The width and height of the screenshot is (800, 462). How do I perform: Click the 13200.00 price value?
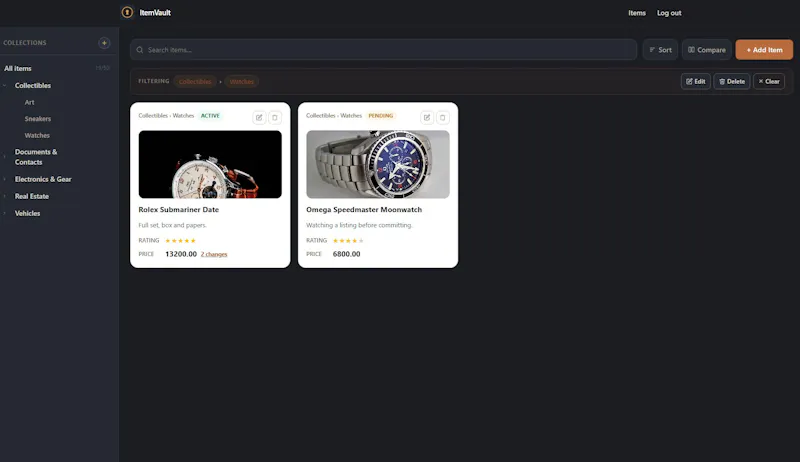point(181,254)
